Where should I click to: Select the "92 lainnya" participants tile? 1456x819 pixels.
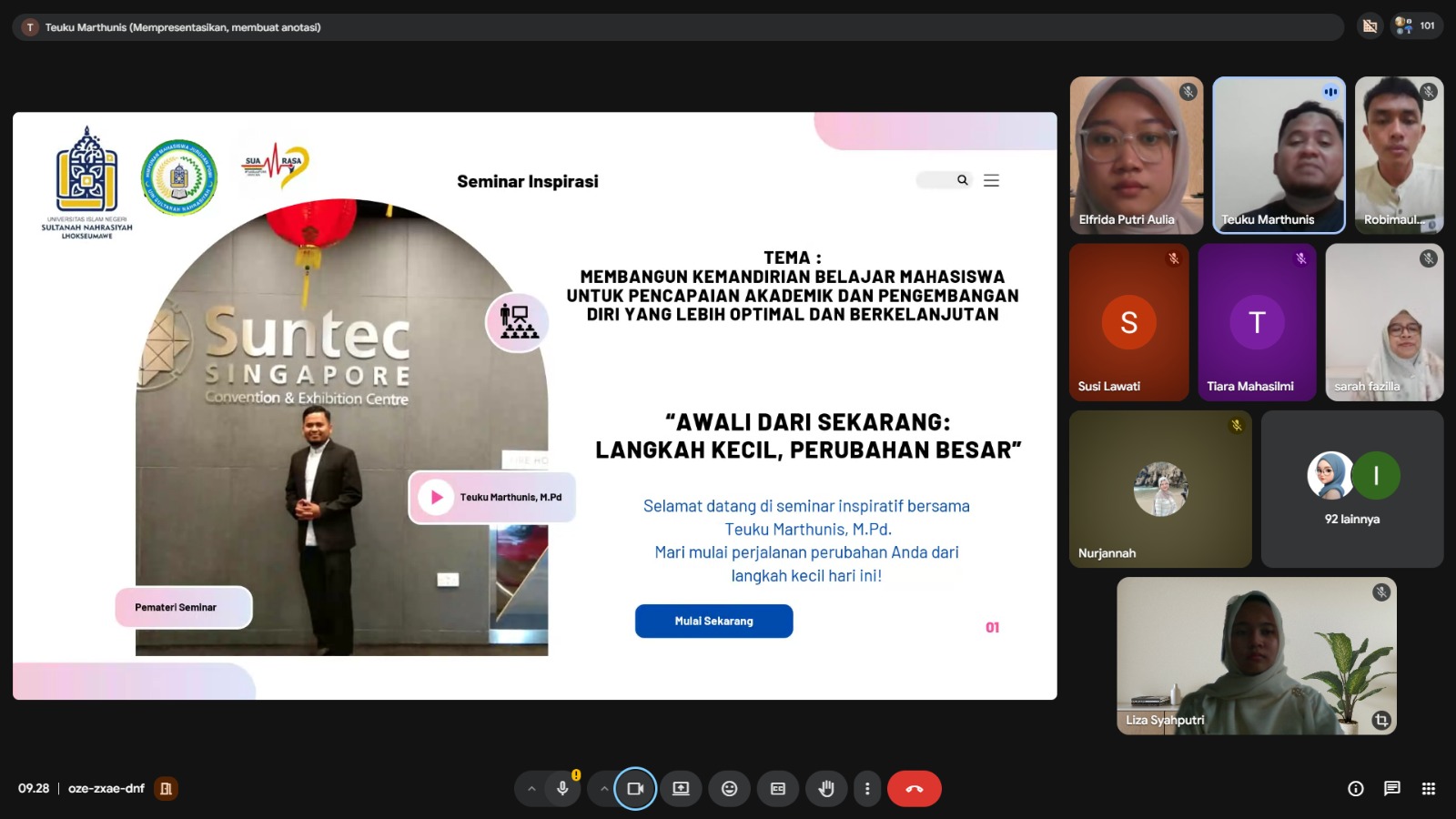(x=1351, y=490)
